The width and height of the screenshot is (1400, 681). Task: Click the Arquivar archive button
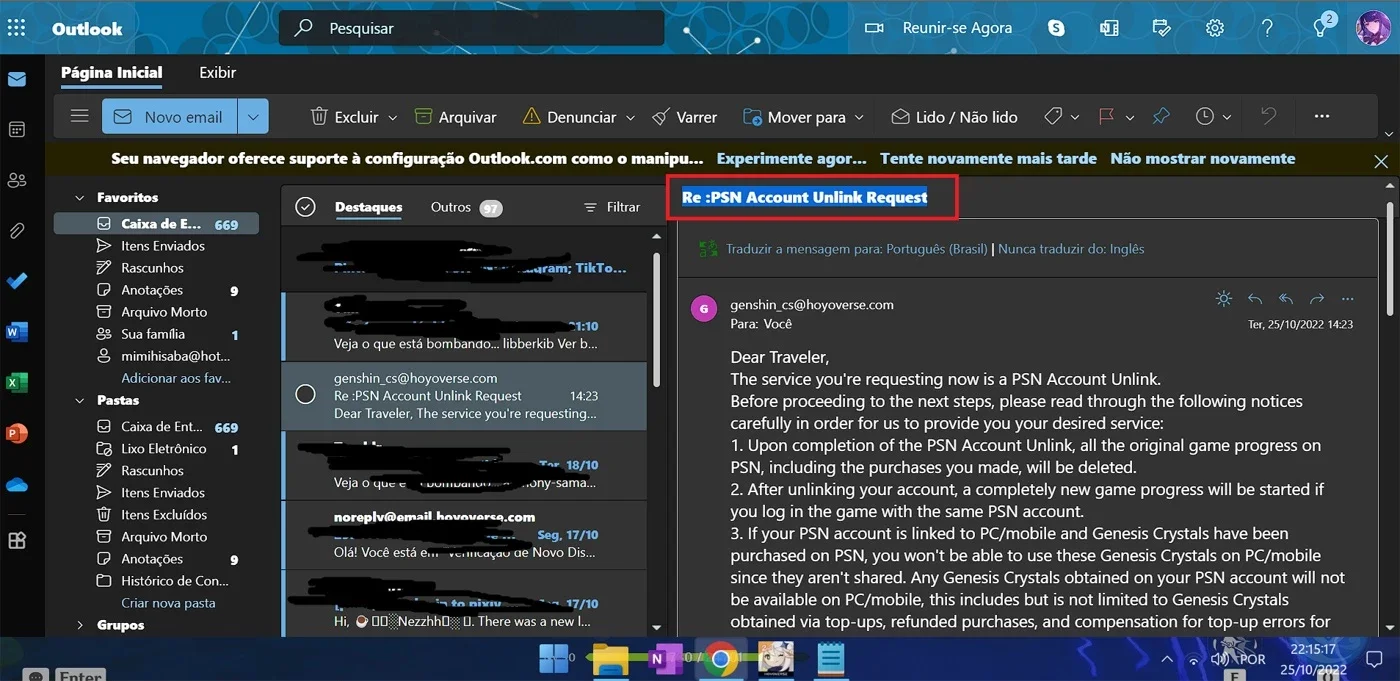pyautogui.click(x=456, y=117)
